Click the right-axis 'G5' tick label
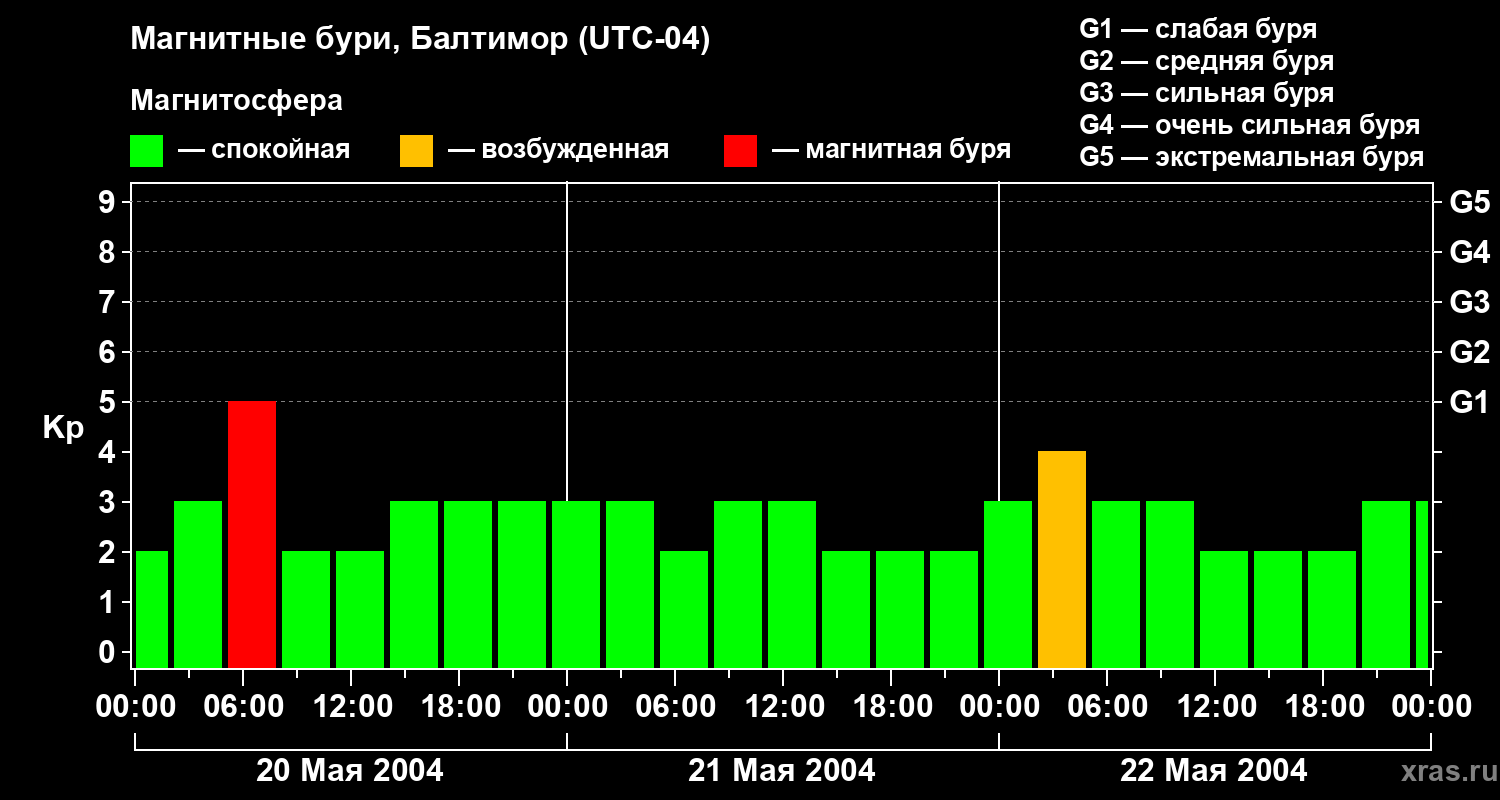Viewport: 1500px width, 800px height. point(1469,202)
